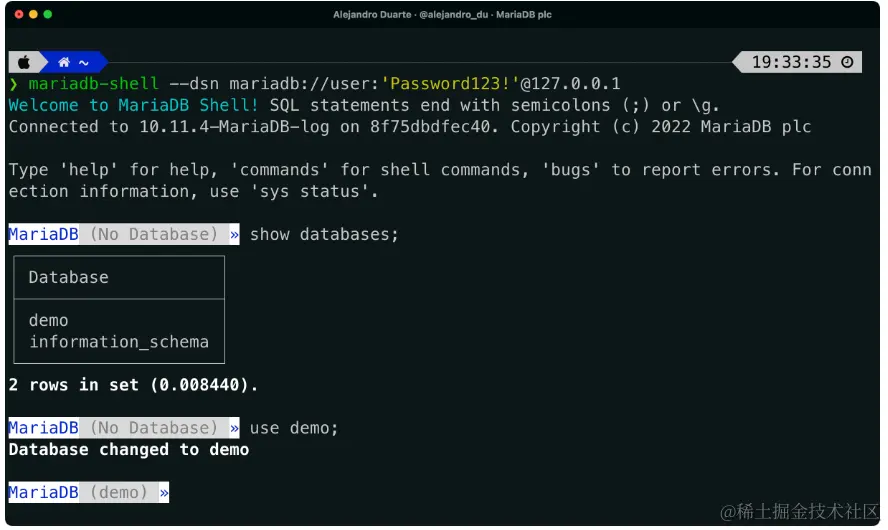Click the 'Password123!' string
Viewport: 888px width, 530px height.
click(450, 84)
